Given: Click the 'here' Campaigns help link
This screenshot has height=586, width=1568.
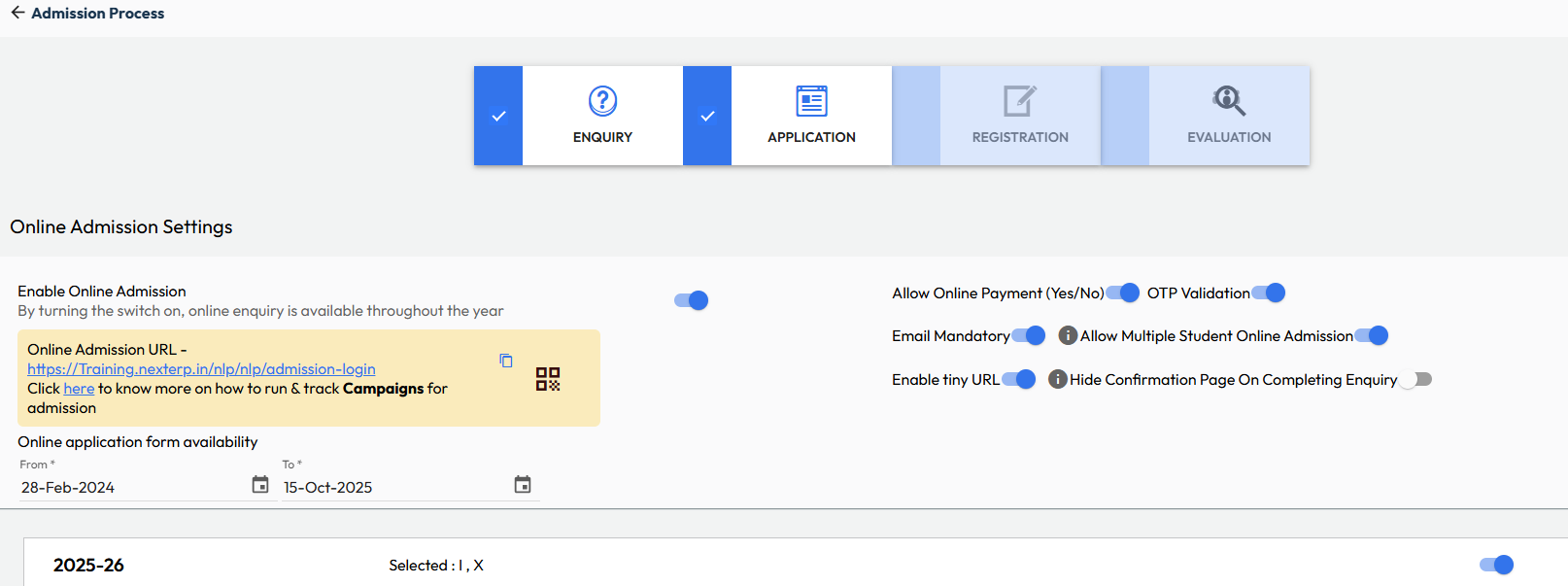Looking at the screenshot, I should 79,389.
